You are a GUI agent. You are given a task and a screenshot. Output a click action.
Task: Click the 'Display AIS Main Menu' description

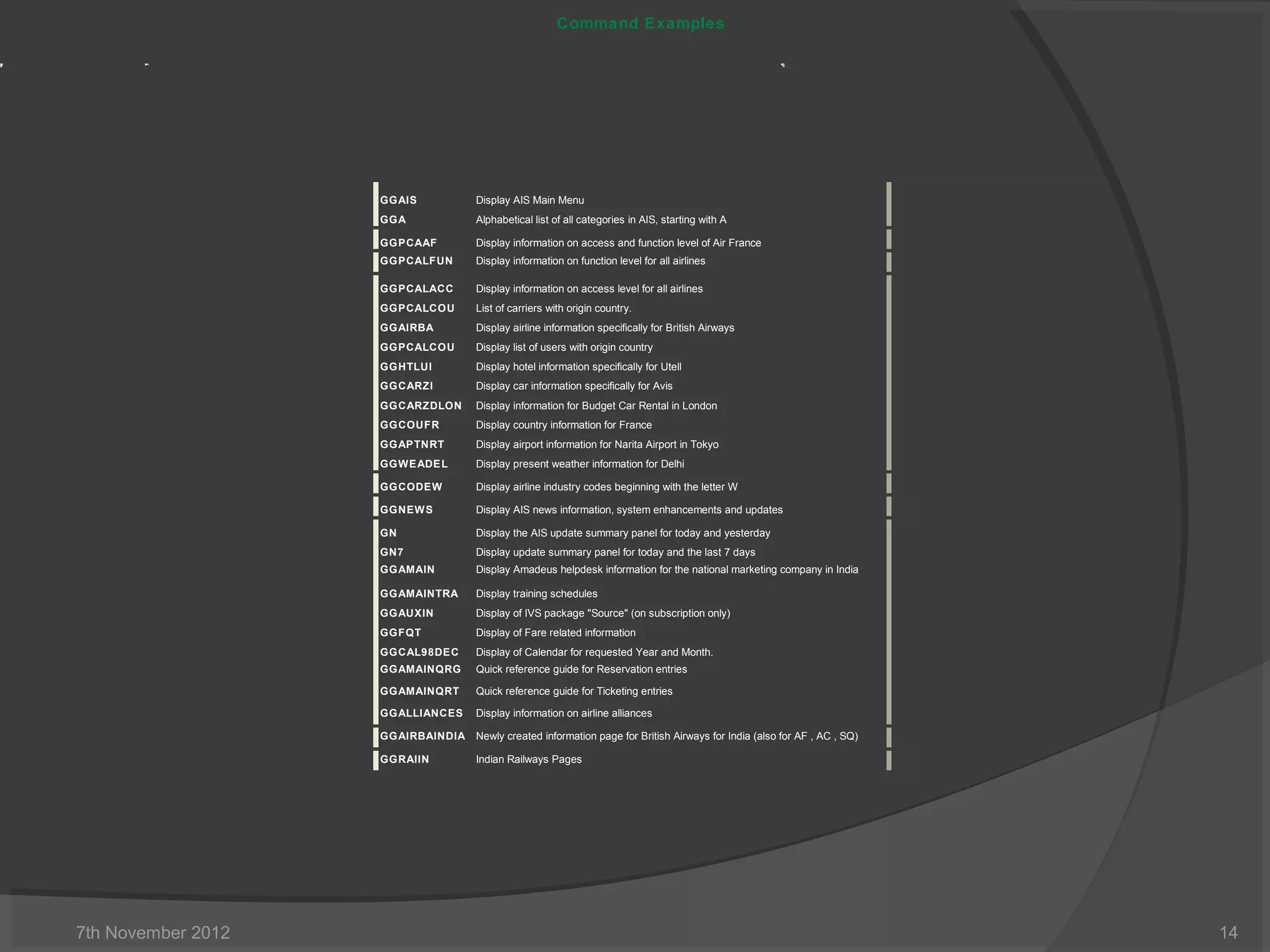(x=530, y=200)
